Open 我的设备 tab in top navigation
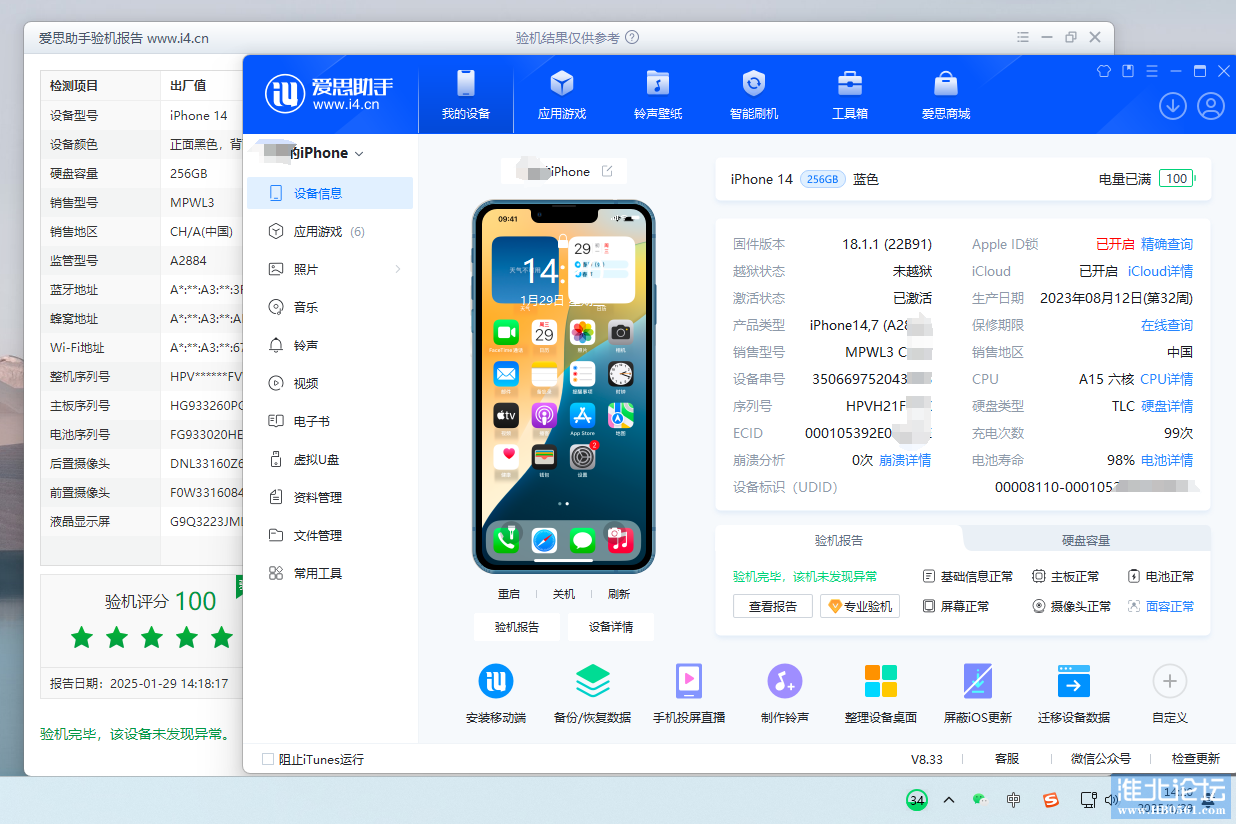 tap(466, 96)
